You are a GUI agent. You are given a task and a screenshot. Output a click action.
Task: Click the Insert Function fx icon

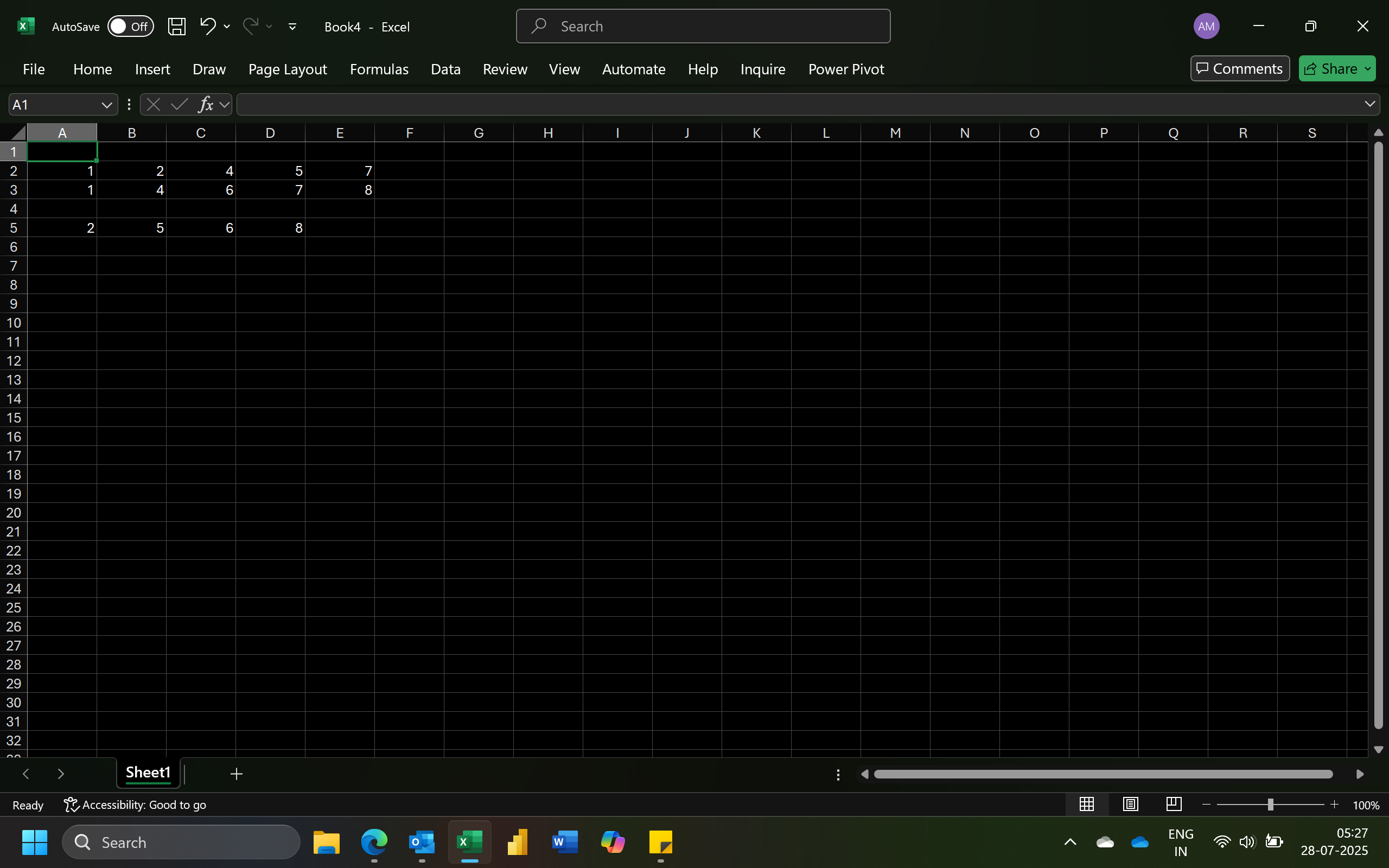click(206, 105)
